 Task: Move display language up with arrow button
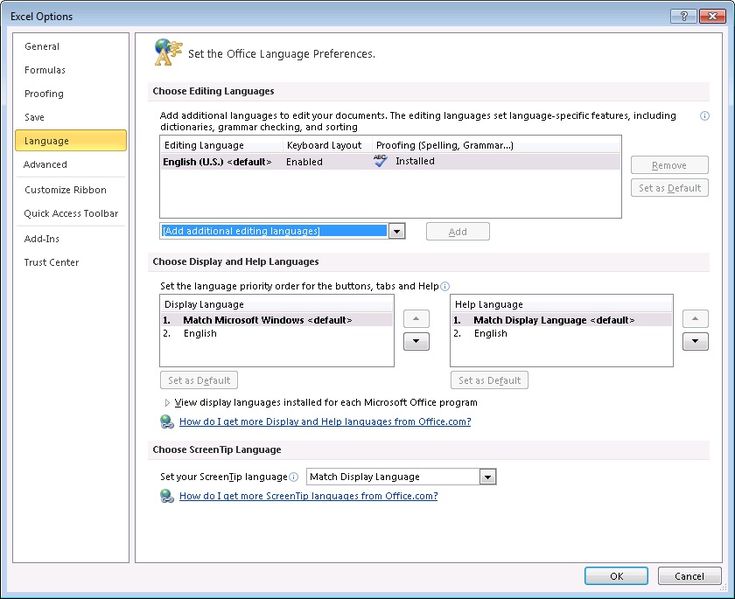point(416,319)
